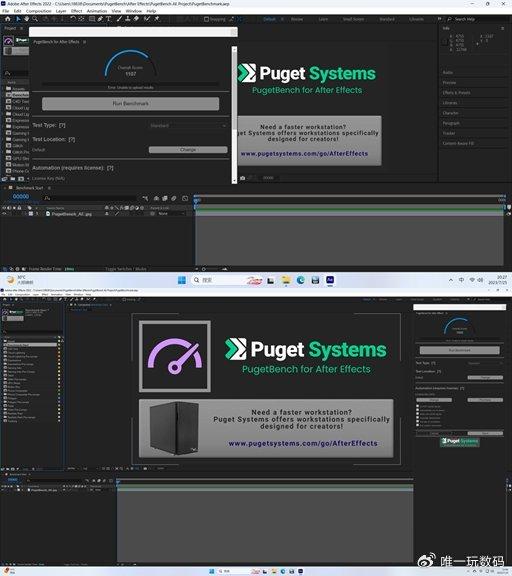Click the small Run Benchmark button in lower window
Viewport: 512px width, 576px height.
pyautogui.click(x=459, y=350)
